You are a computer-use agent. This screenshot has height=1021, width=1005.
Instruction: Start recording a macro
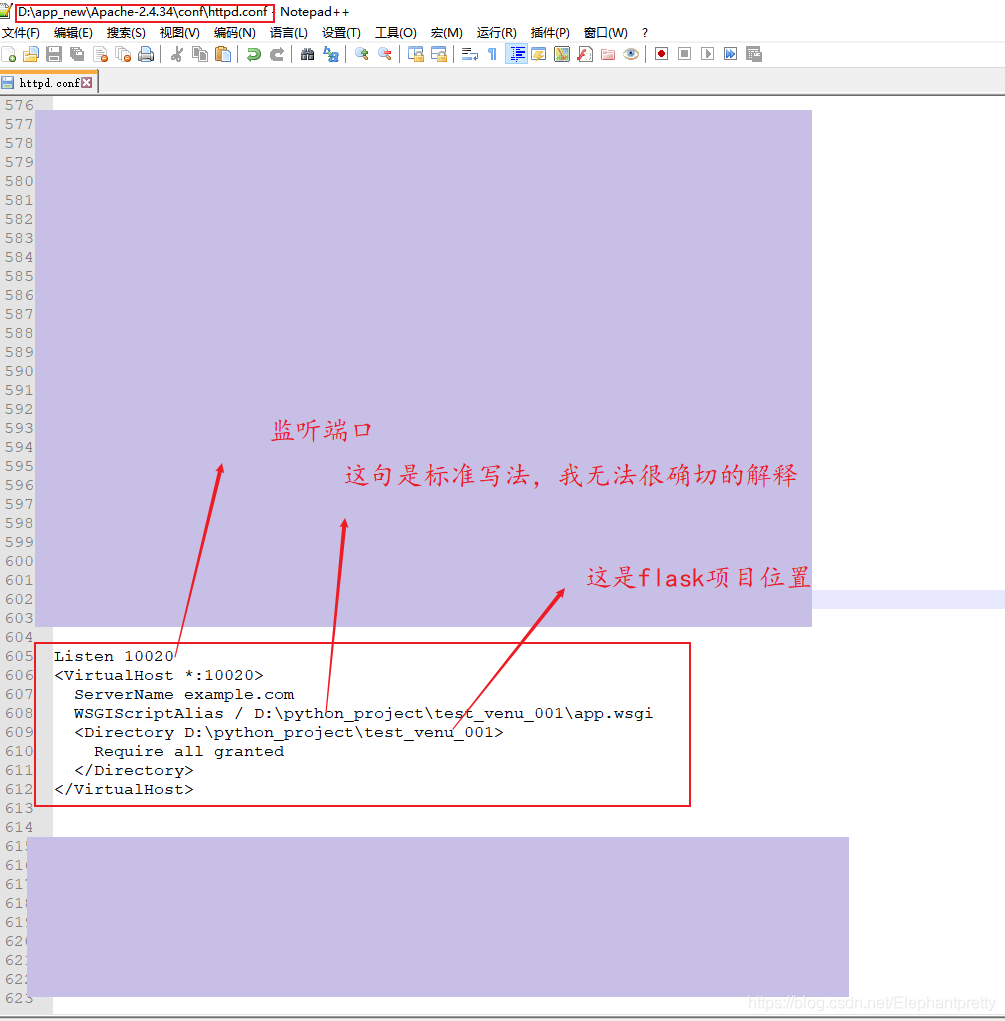click(662, 54)
